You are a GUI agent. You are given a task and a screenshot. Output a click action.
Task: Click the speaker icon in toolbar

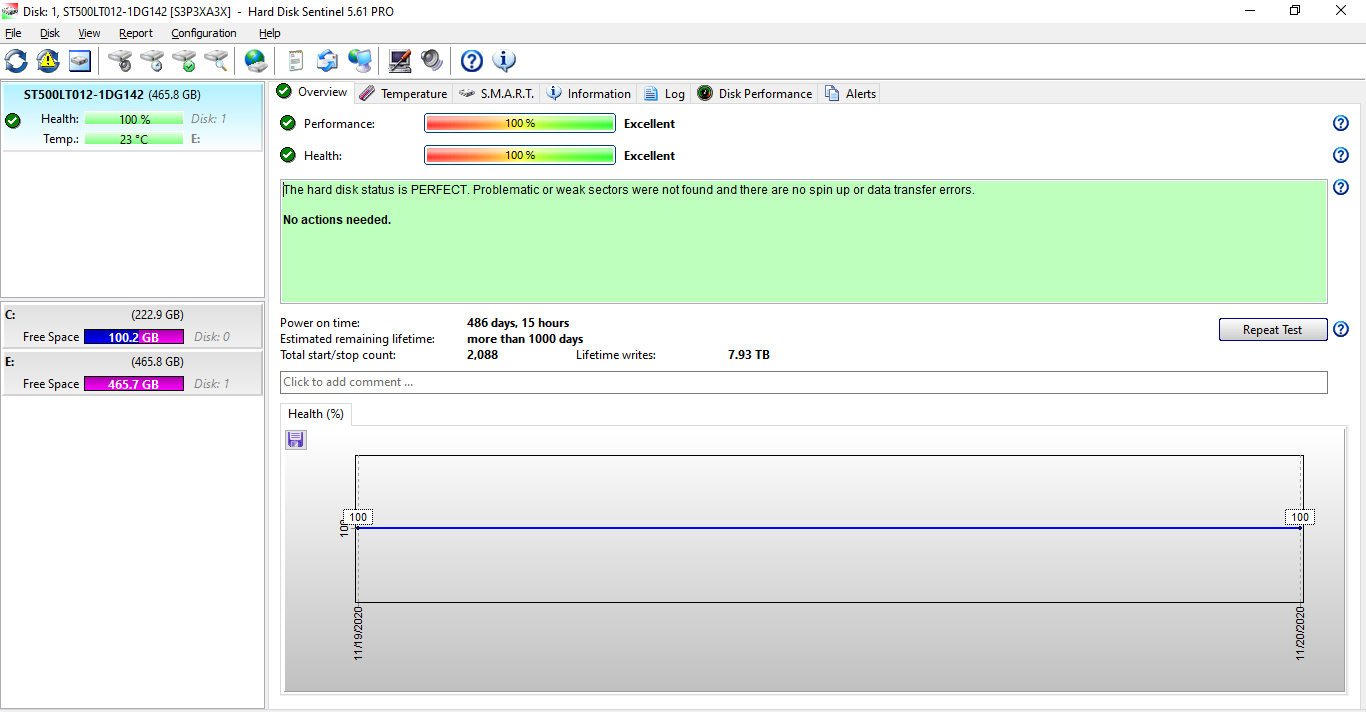pos(432,61)
